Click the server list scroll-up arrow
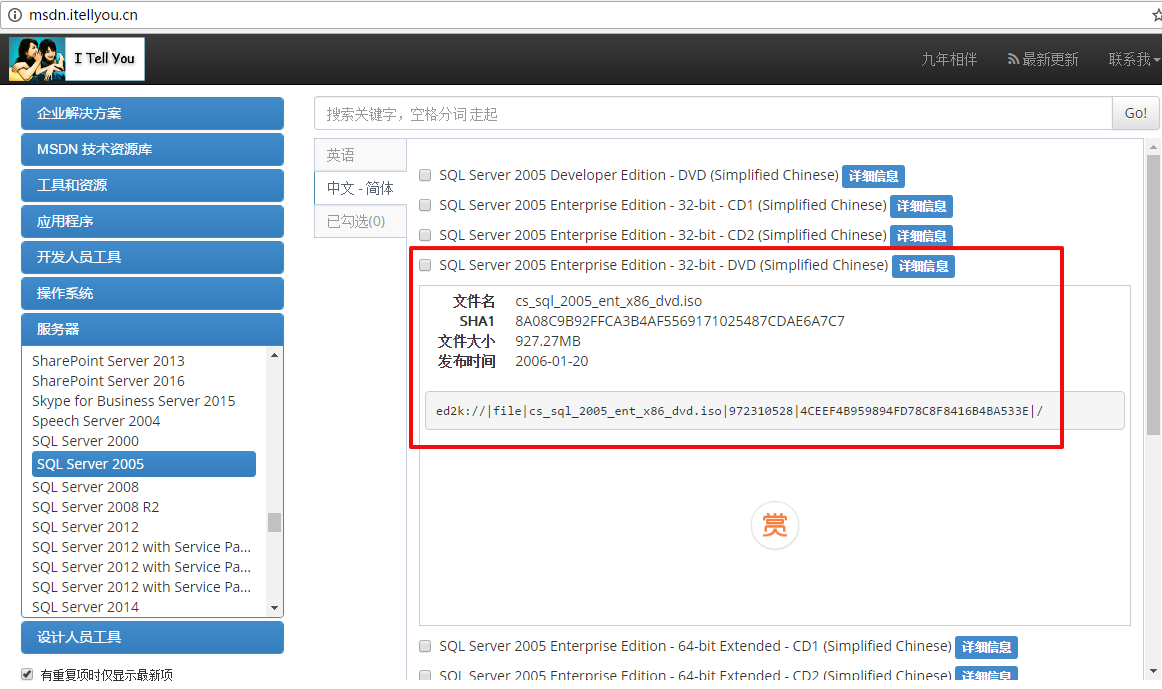 (274, 356)
